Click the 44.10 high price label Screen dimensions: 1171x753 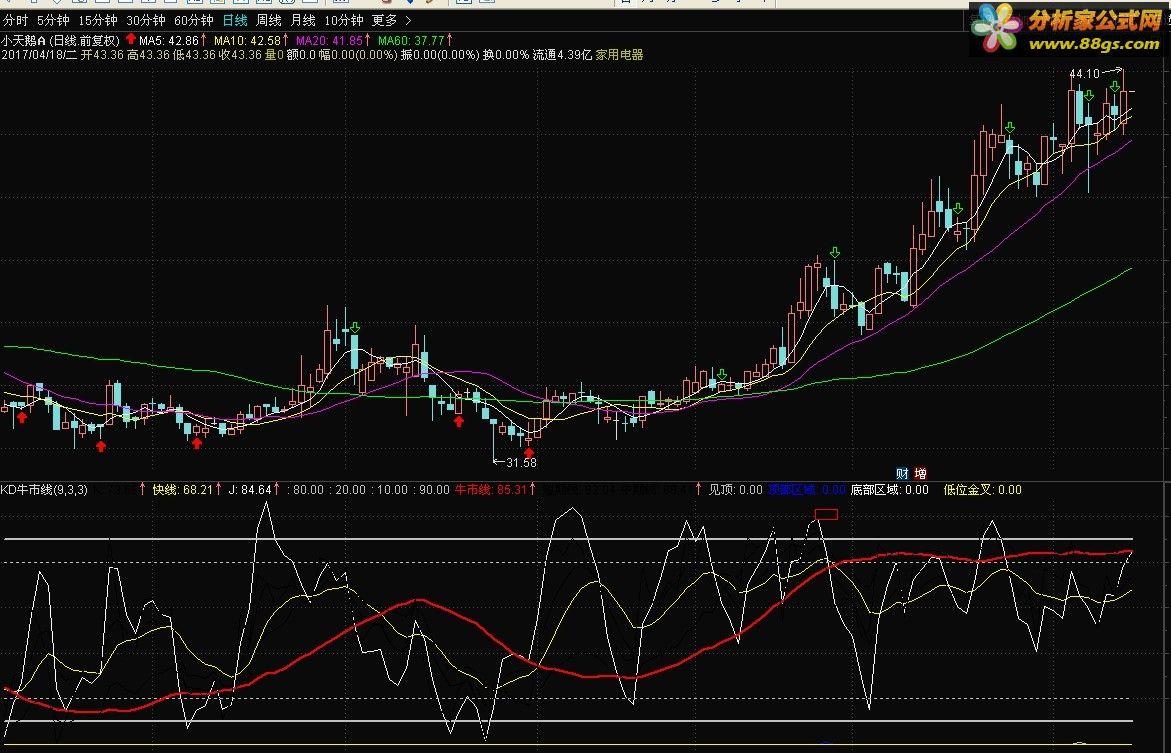tap(1084, 73)
